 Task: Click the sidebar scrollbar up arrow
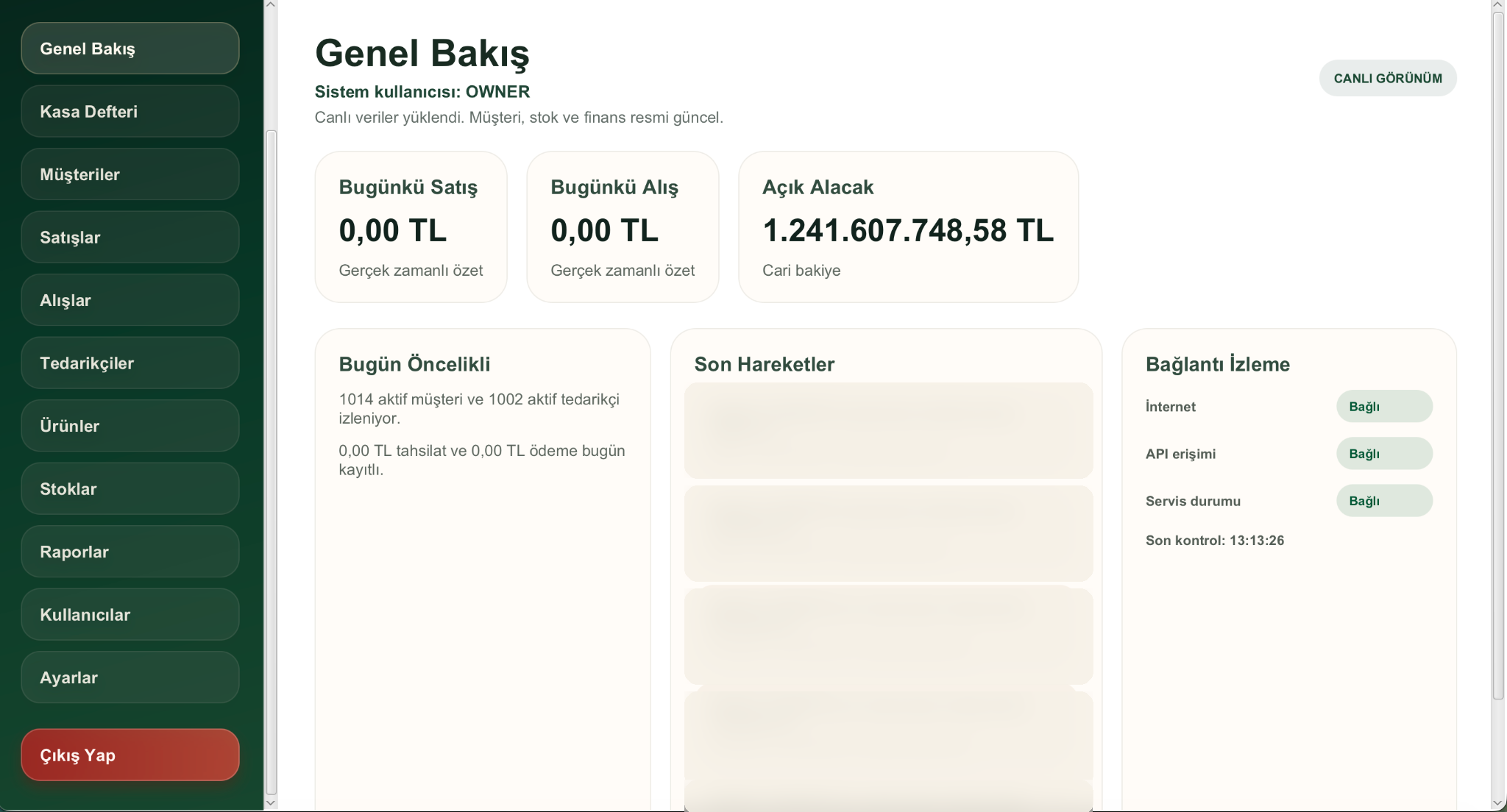point(271,5)
